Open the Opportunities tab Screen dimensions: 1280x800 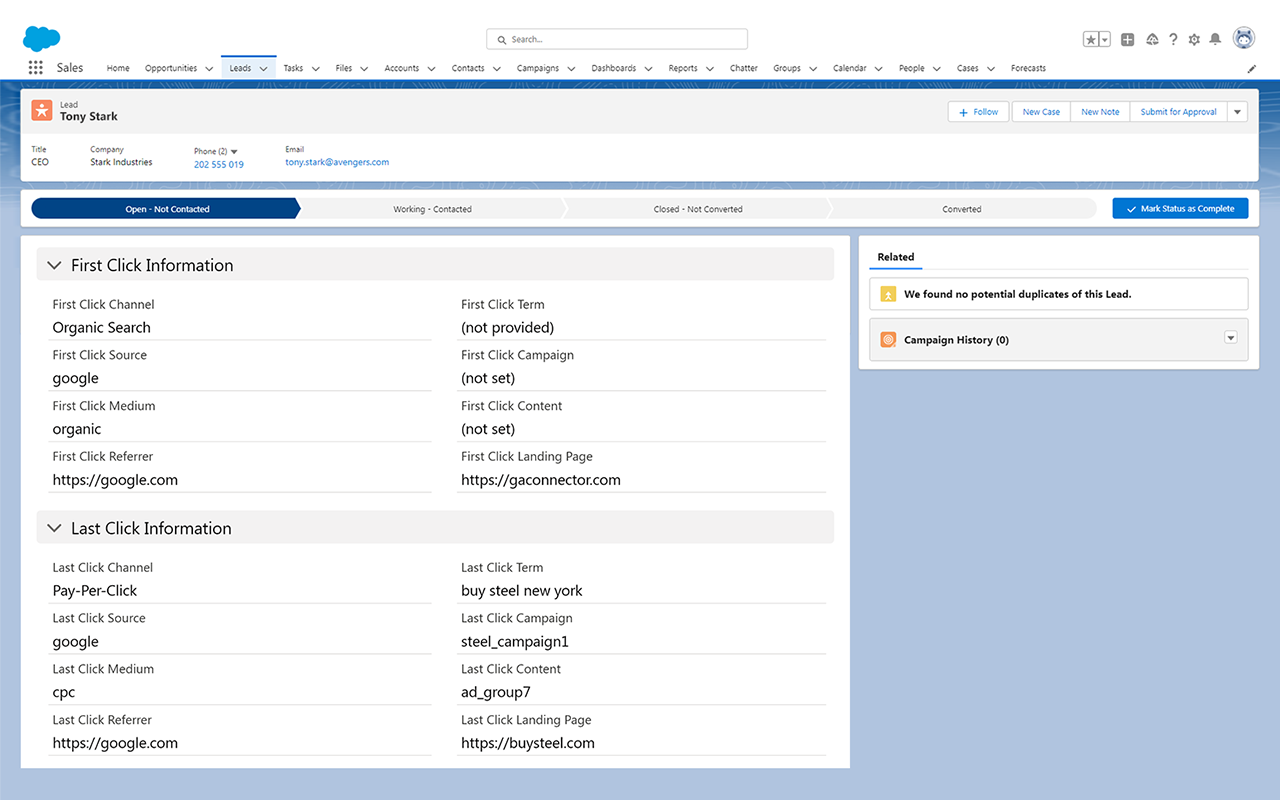pos(171,68)
